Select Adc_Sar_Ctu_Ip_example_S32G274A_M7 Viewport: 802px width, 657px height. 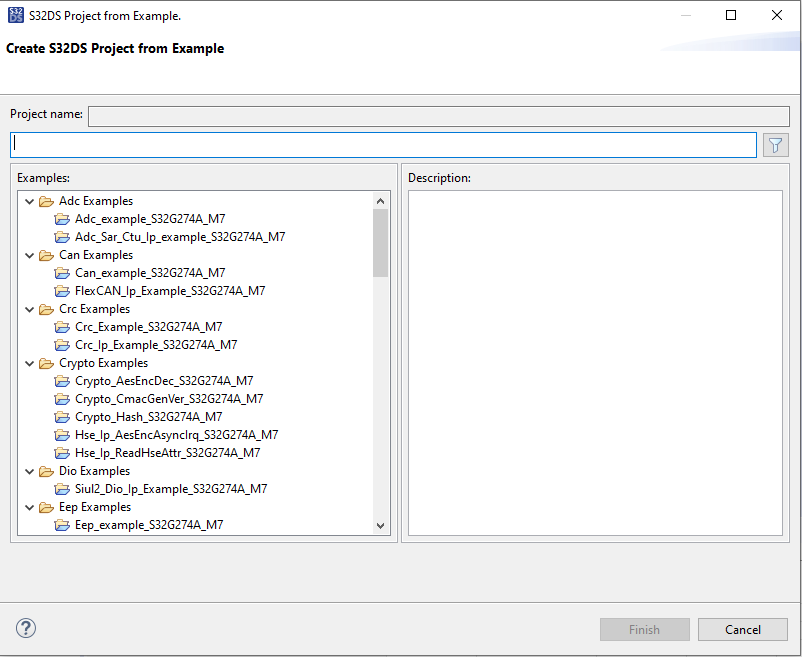click(180, 237)
